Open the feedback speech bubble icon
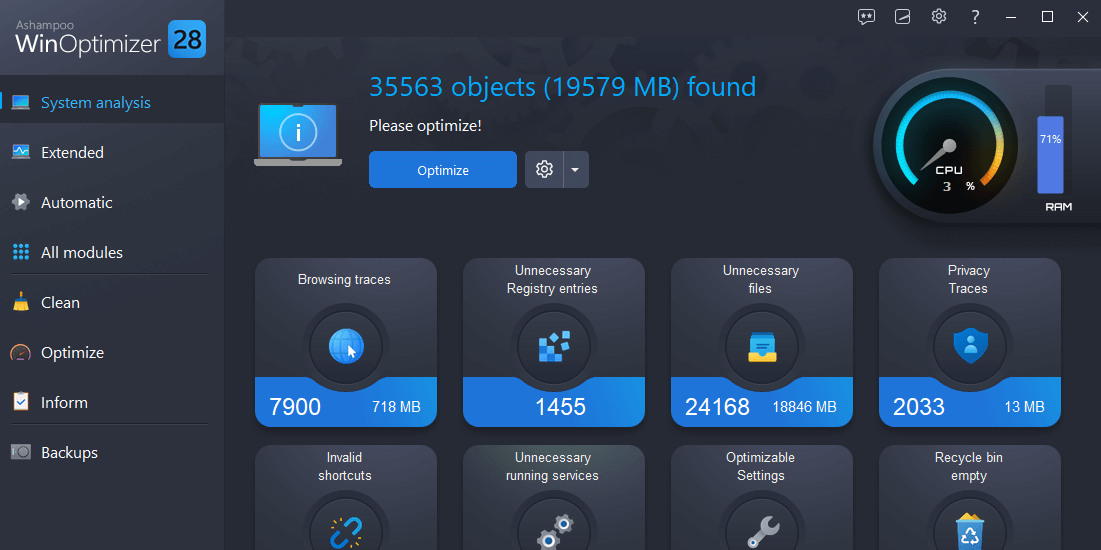This screenshot has height=550, width=1101. click(866, 17)
